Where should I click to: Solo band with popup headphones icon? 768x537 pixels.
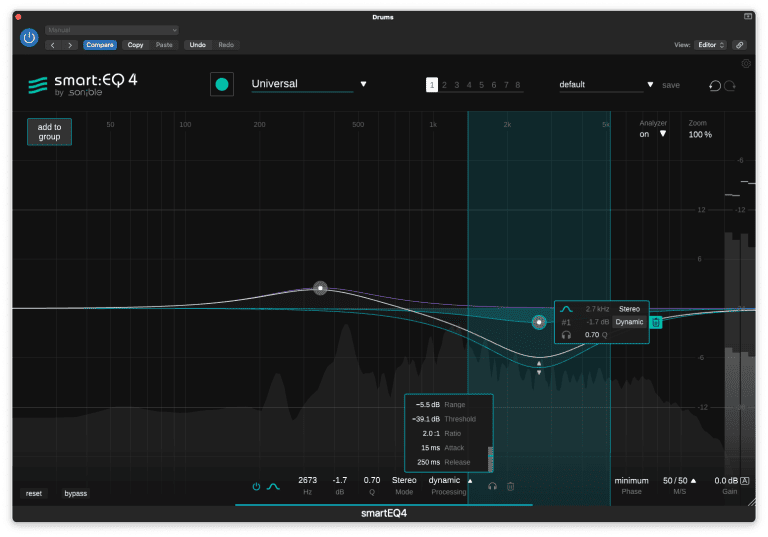coord(566,335)
